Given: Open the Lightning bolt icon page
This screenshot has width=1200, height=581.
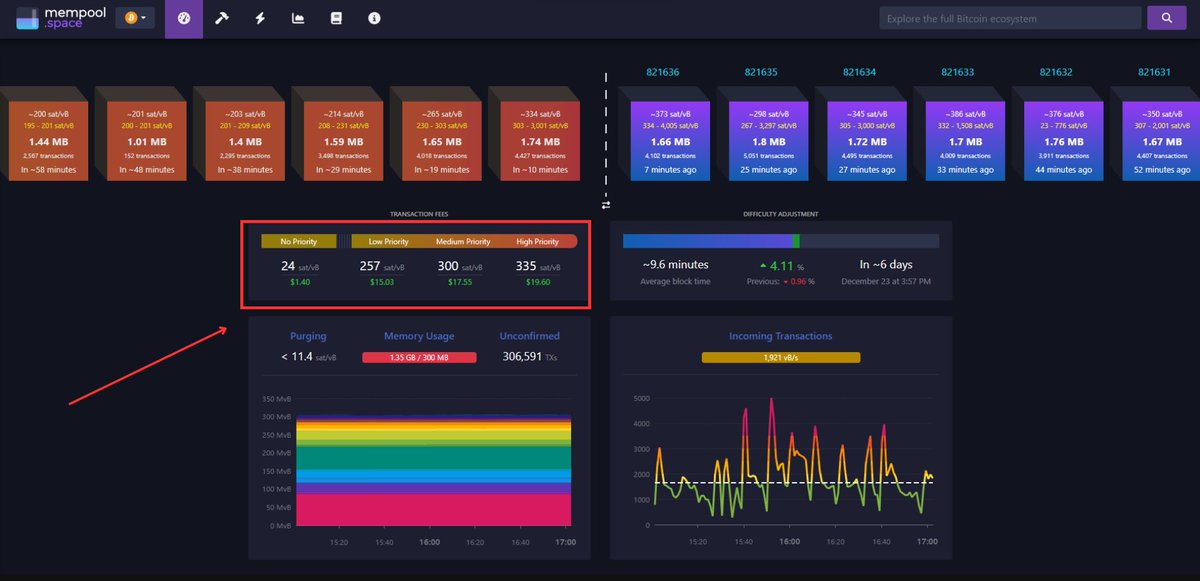Looking at the screenshot, I should [x=260, y=18].
